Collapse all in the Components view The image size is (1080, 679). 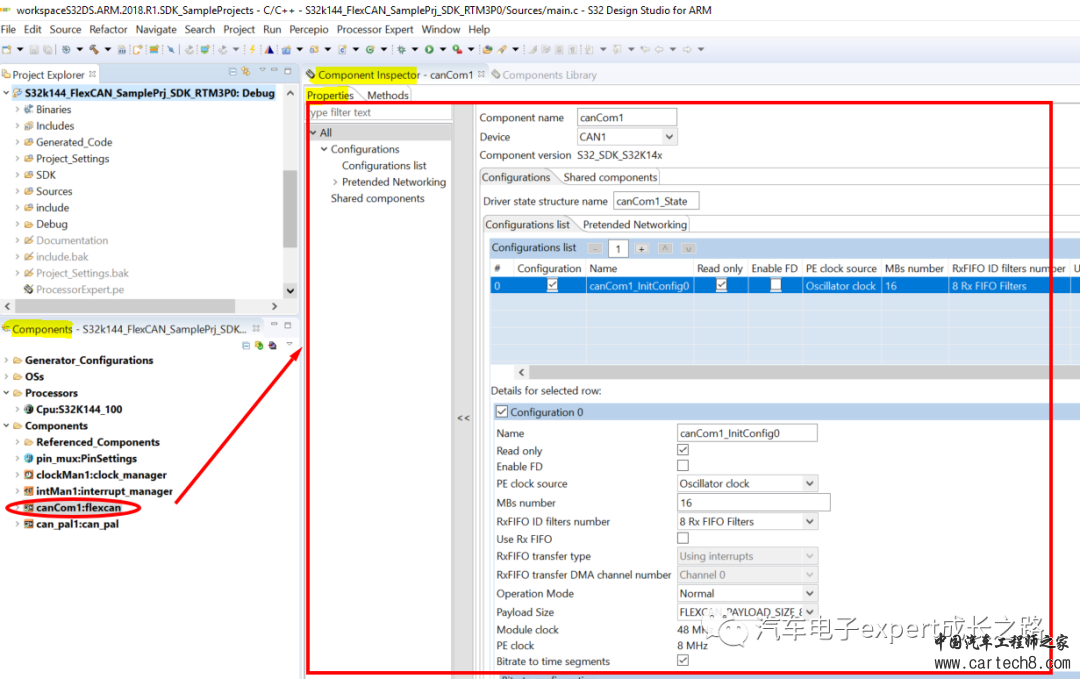(x=246, y=346)
